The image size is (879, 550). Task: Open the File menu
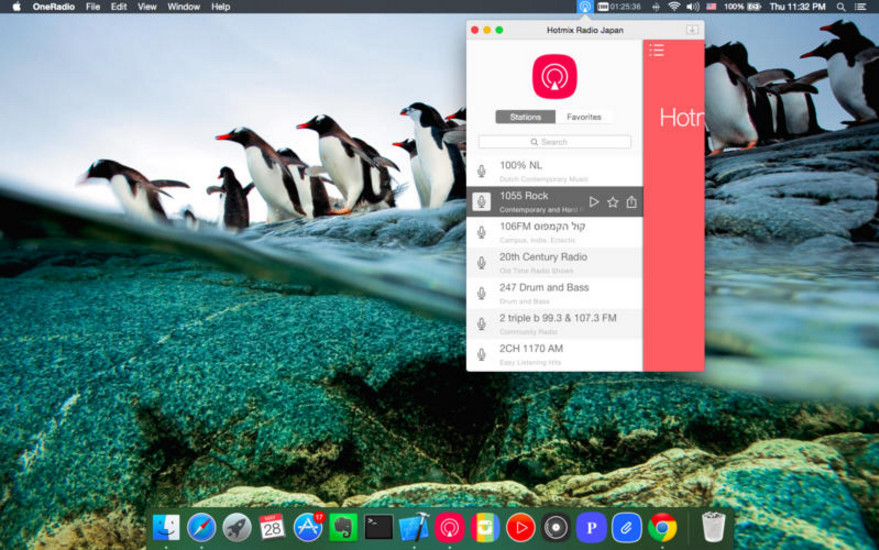(x=92, y=7)
